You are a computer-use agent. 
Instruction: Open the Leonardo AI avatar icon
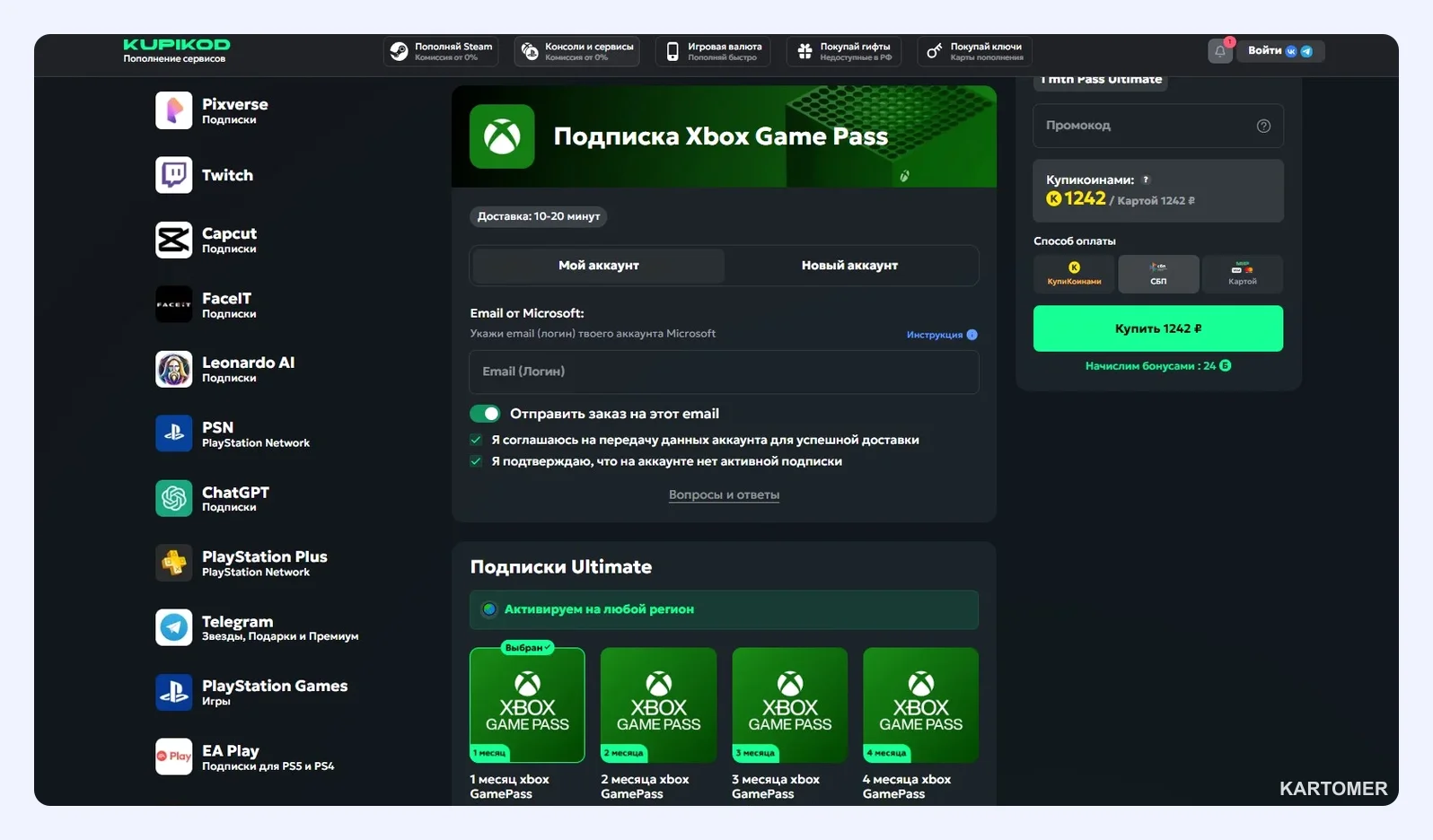pos(173,369)
